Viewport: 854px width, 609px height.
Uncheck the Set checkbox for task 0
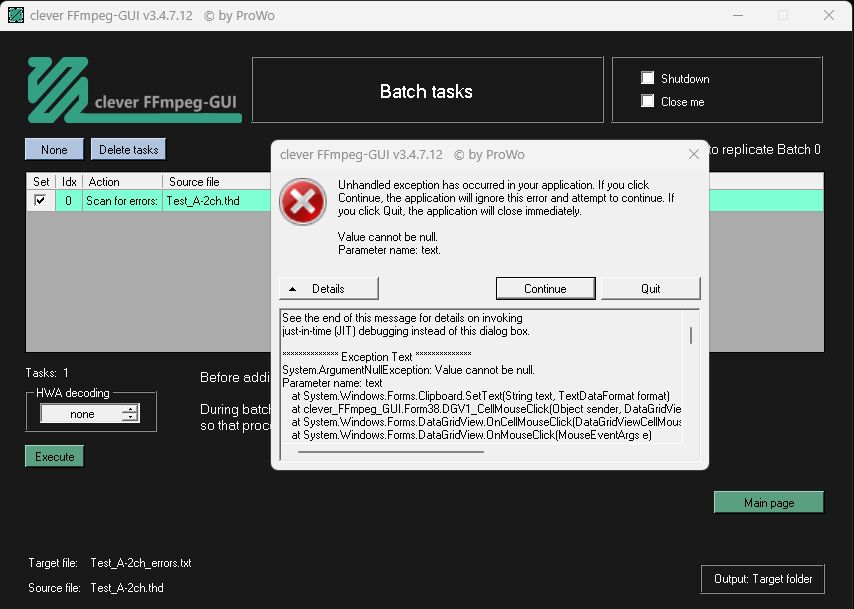click(x=40, y=200)
